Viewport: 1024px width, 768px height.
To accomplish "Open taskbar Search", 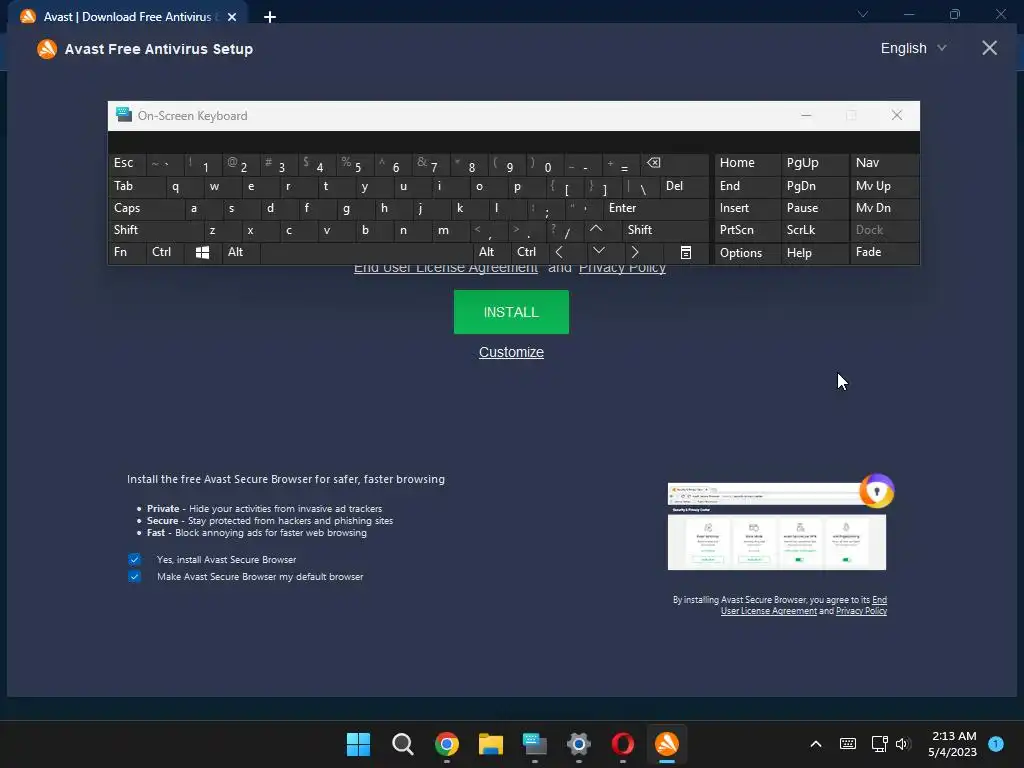I will click(402, 744).
